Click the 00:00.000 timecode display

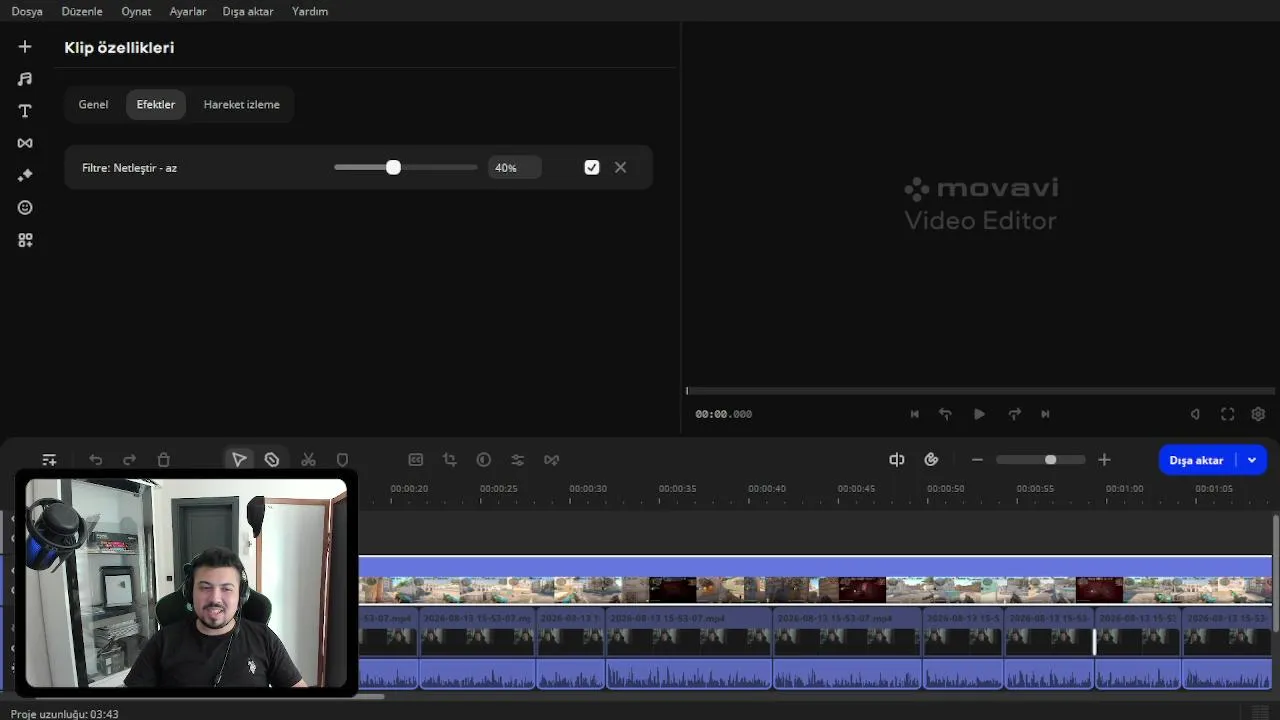click(x=724, y=414)
